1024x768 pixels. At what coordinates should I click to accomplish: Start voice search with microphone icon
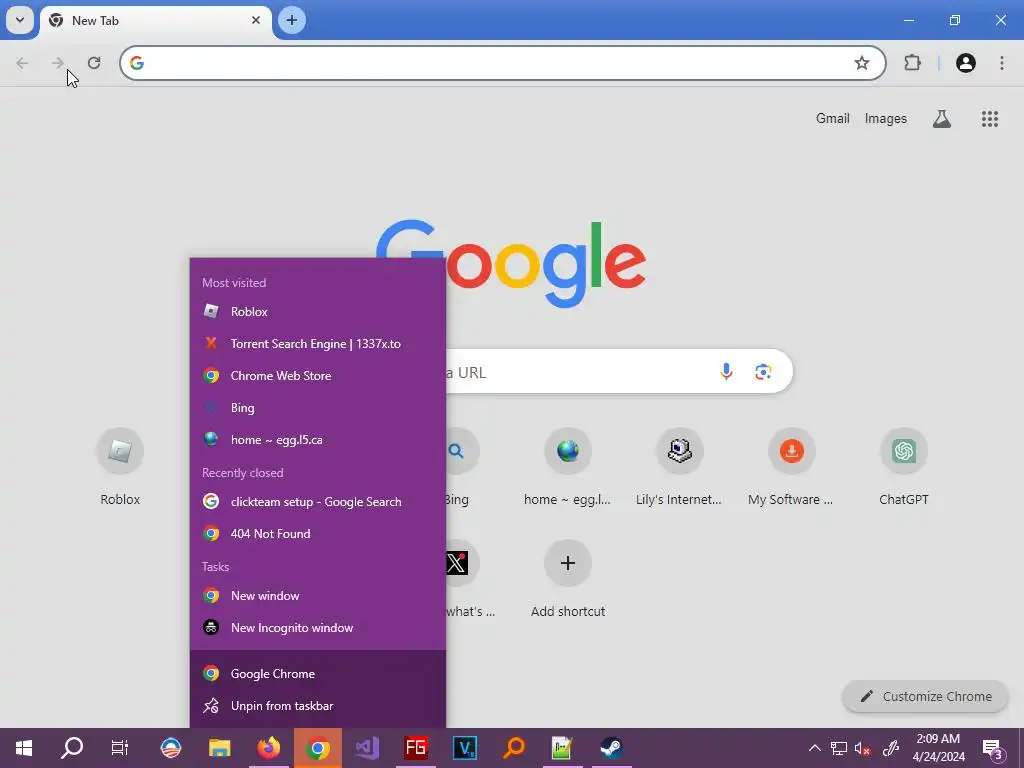click(726, 372)
